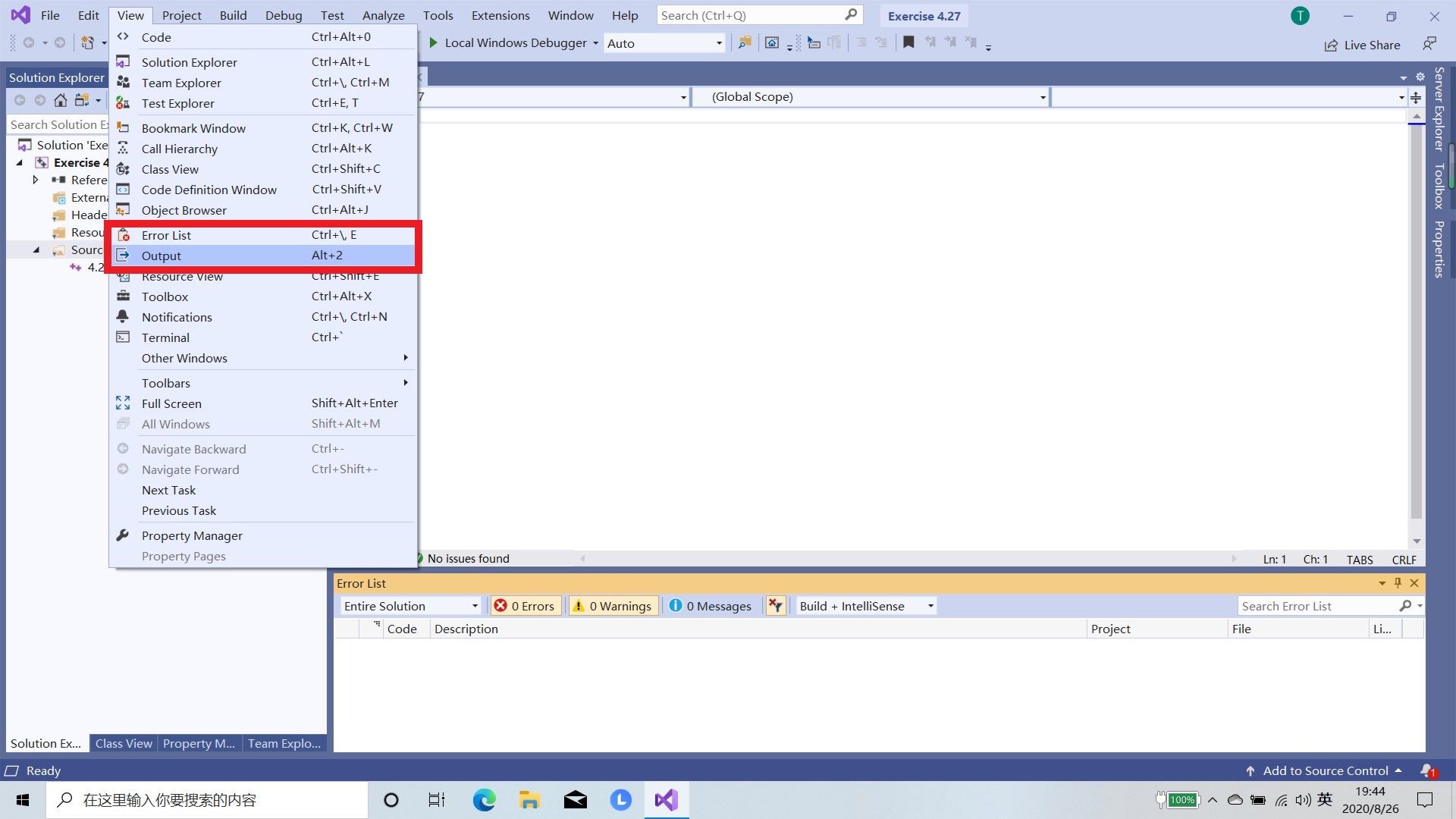Click the bookmark icon in toolbar
The width and height of the screenshot is (1456, 819).
(x=908, y=42)
